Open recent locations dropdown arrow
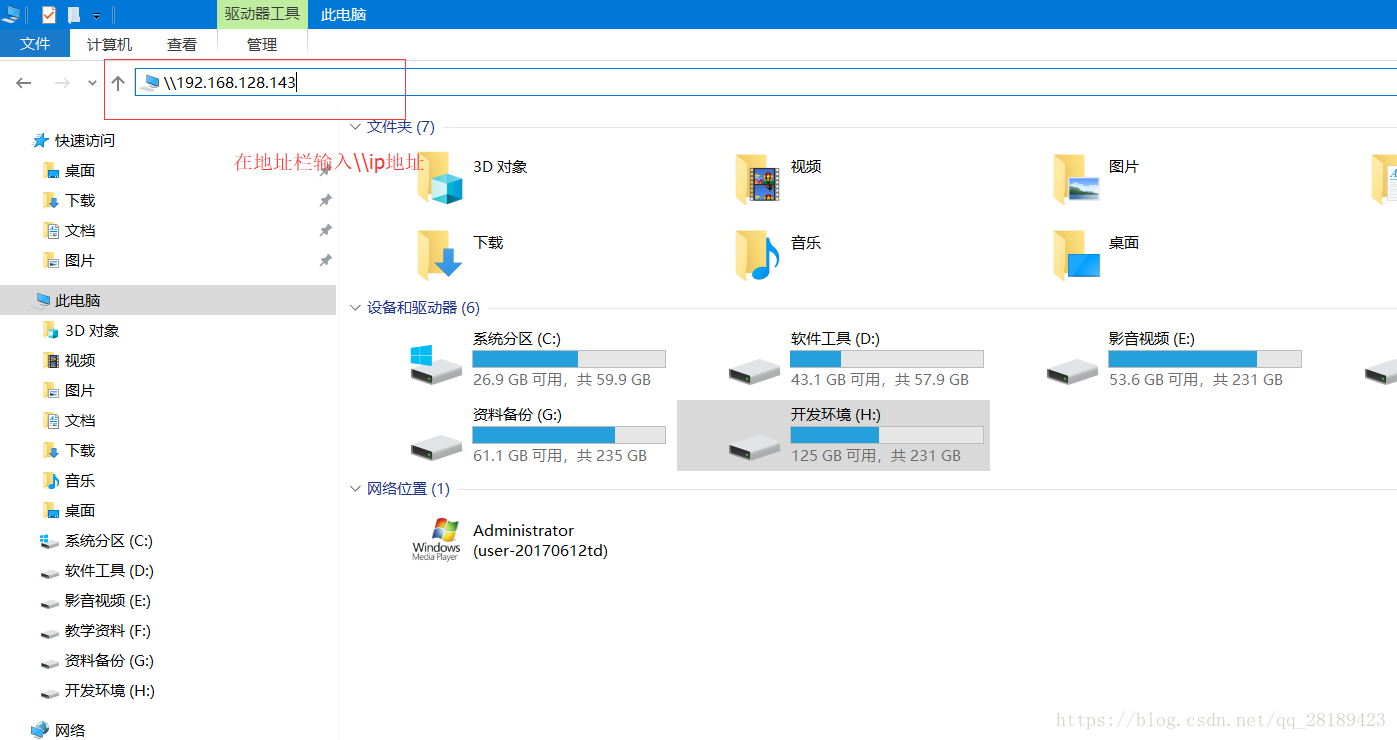1397x740 pixels. pyautogui.click(x=92, y=83)
